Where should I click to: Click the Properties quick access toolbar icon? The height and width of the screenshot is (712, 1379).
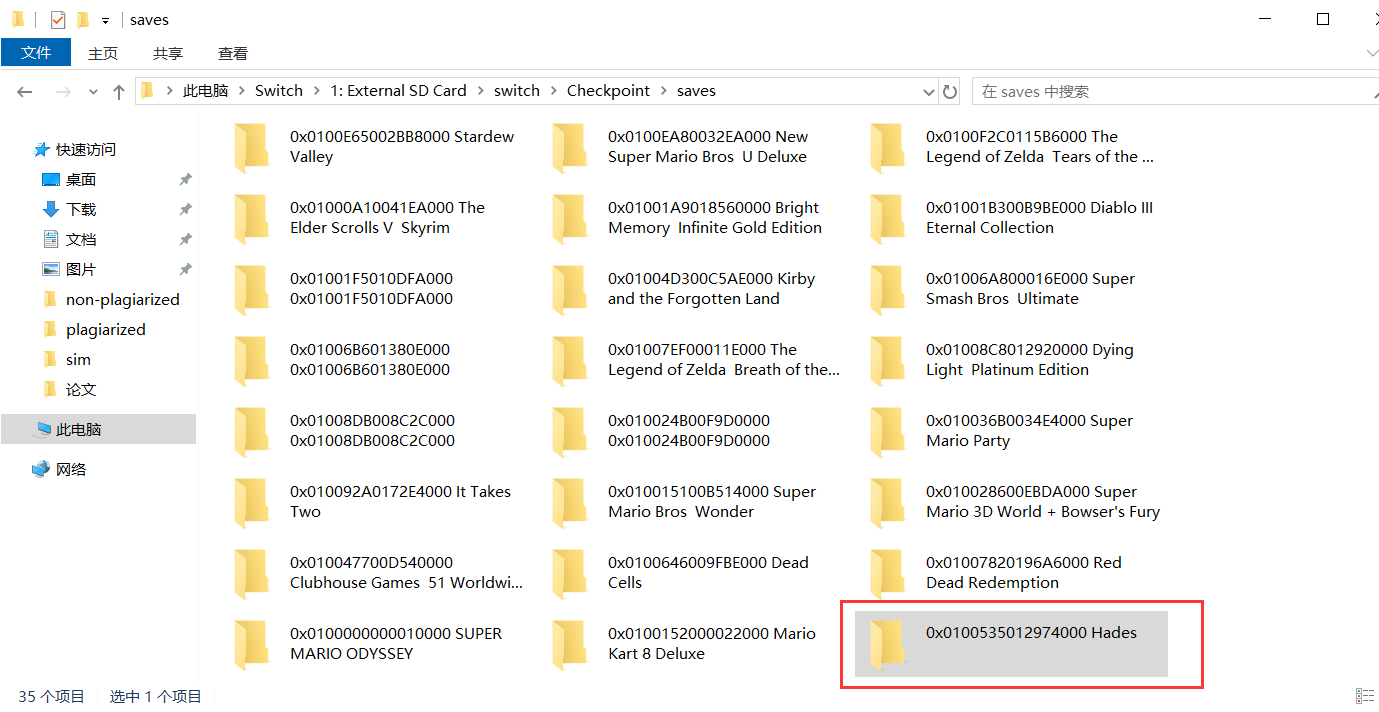tap(58, 19)
